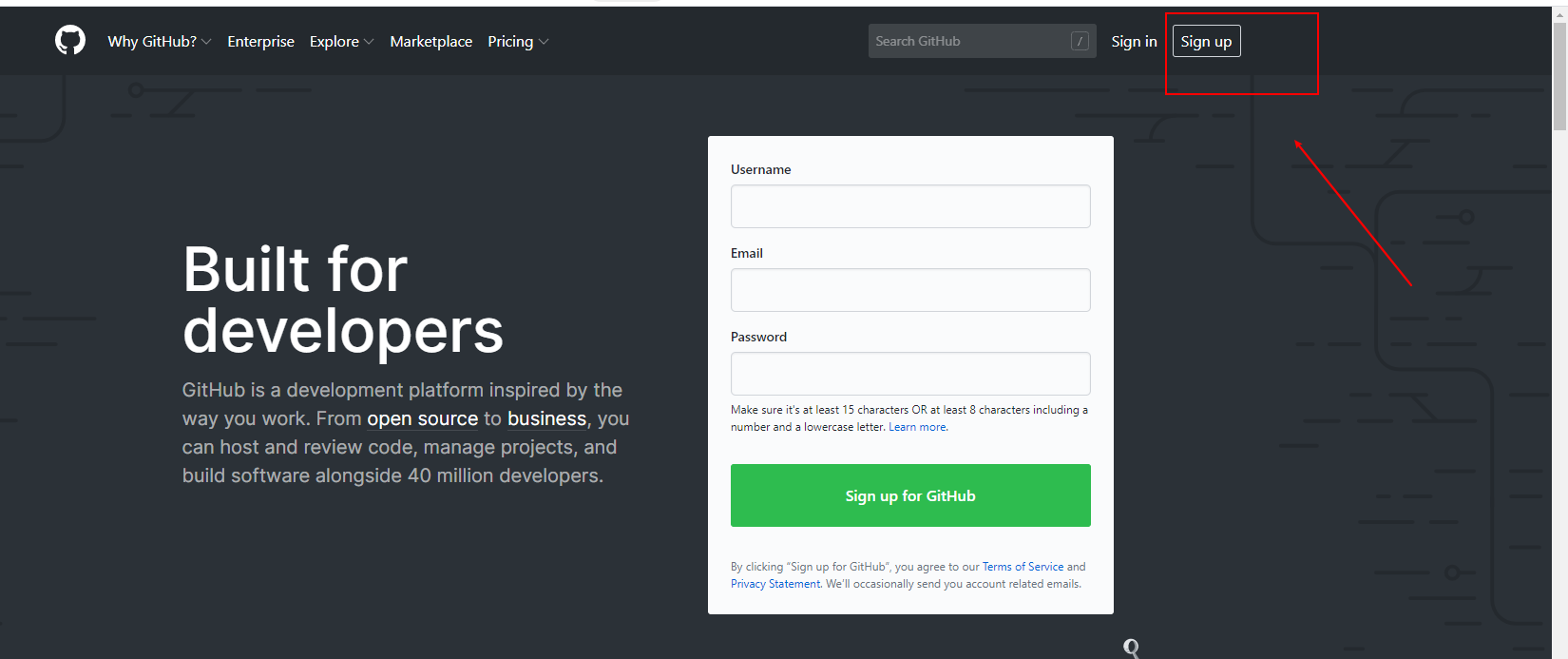
Task: Click the GitHub Octocat logo
Action: (x=70, y=40)
